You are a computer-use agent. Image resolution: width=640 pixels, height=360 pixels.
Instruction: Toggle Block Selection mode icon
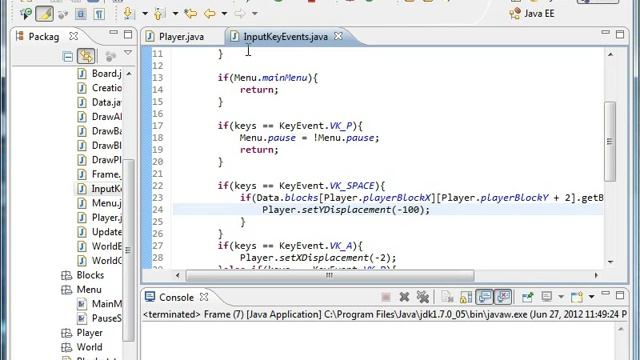click(81, 14)
